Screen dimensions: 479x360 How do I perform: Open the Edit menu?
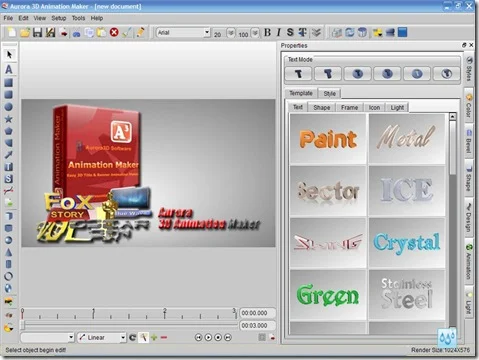click(23, 18)
